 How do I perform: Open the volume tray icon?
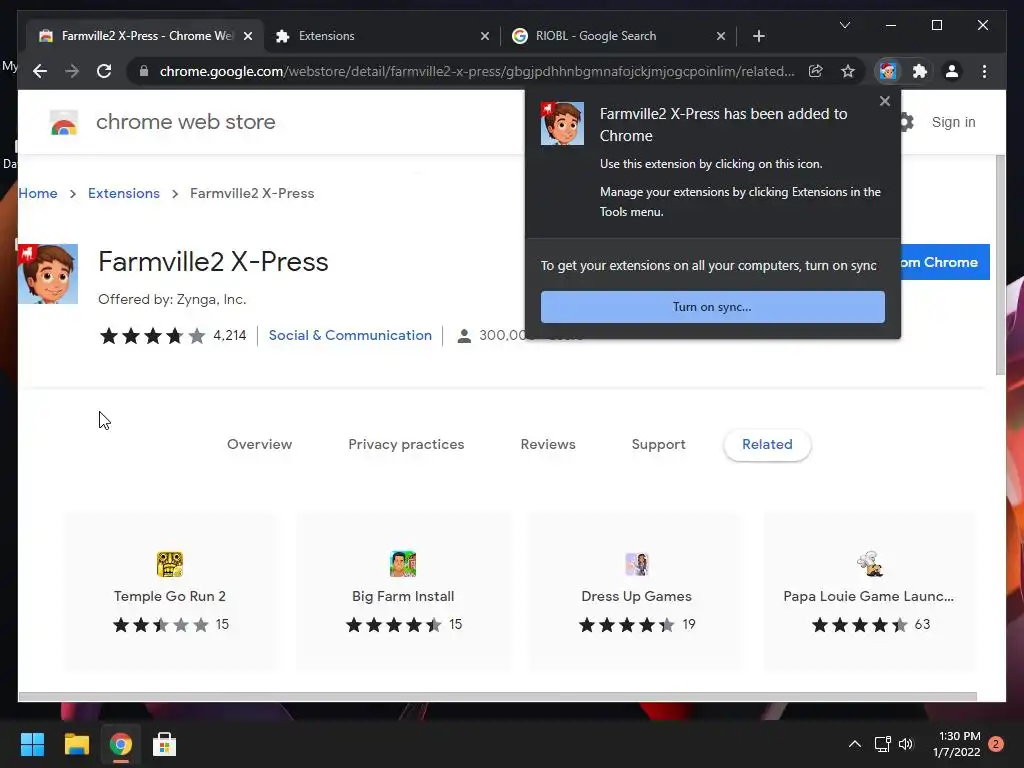906,744
